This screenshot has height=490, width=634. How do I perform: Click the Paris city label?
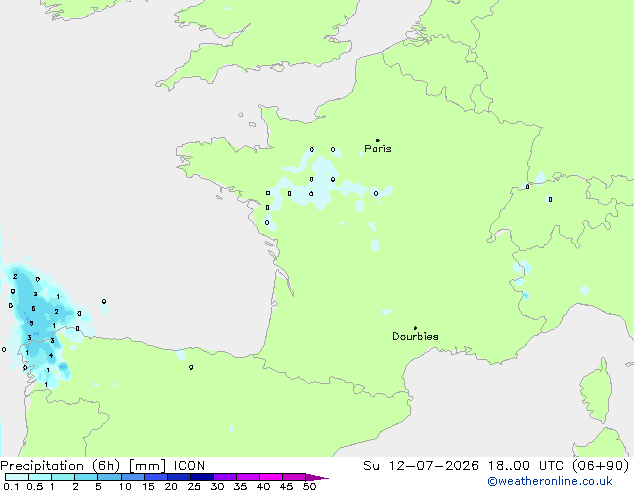point(378,149)
